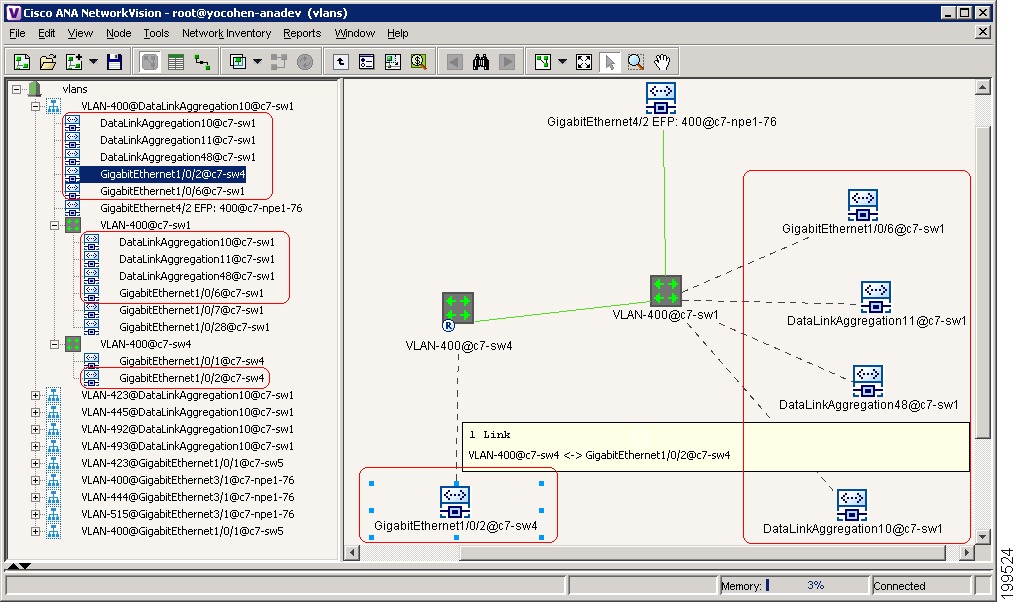Image resolution: width=1017 pixels, height=602 pixels.
Task: Click DataLinkAggregation48@c7-sw1 node icon in map
Action: (868, 381)
